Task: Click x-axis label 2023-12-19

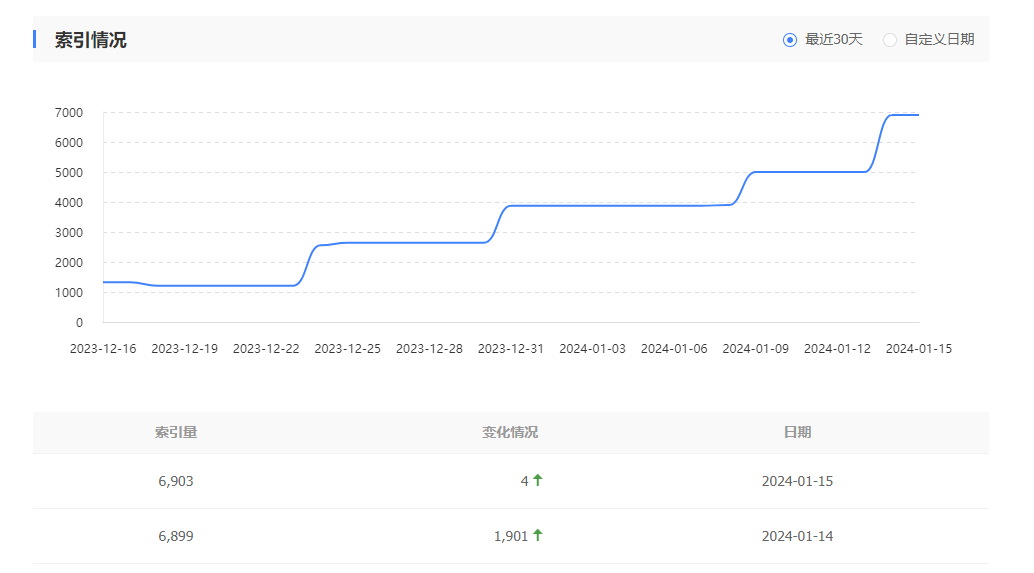Action: coord(185,349)
